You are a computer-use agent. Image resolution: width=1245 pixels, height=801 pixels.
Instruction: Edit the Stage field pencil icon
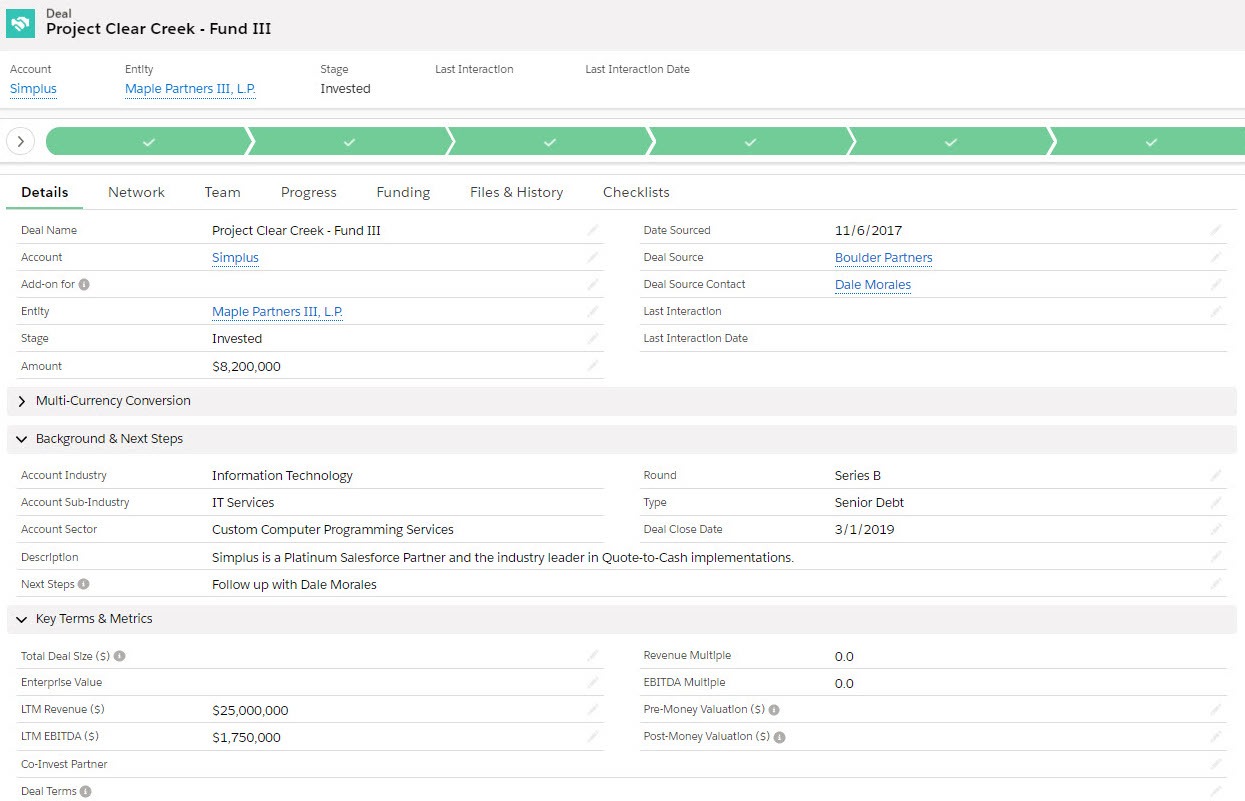point(593,338)
